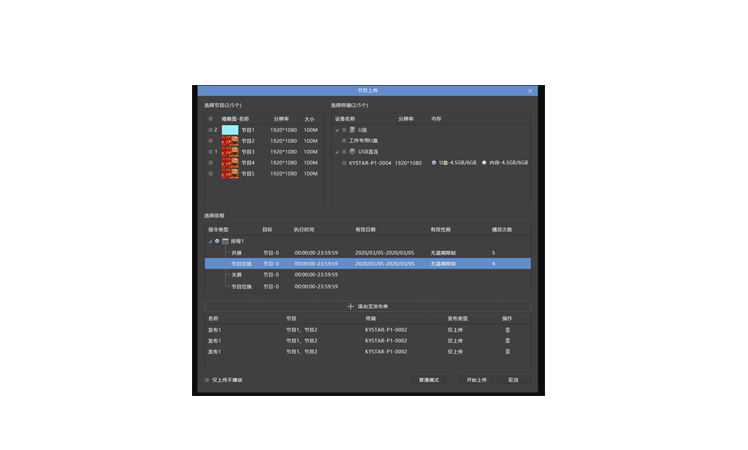Image resolution: width=748 pixels, height=450 pixels.
Task: Delete the third 发布1 publish entry
Action: tap(507, 352)
